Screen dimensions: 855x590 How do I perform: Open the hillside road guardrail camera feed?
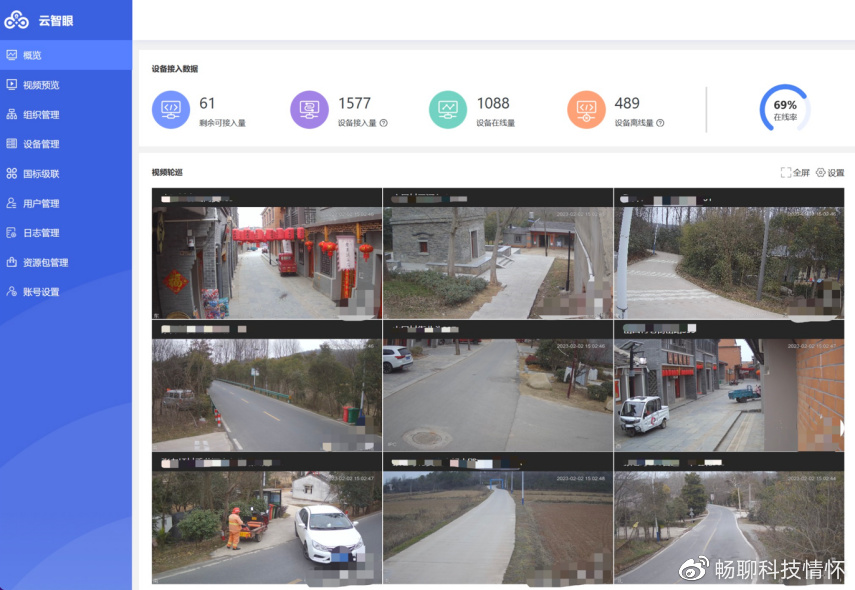pos(267,395)
